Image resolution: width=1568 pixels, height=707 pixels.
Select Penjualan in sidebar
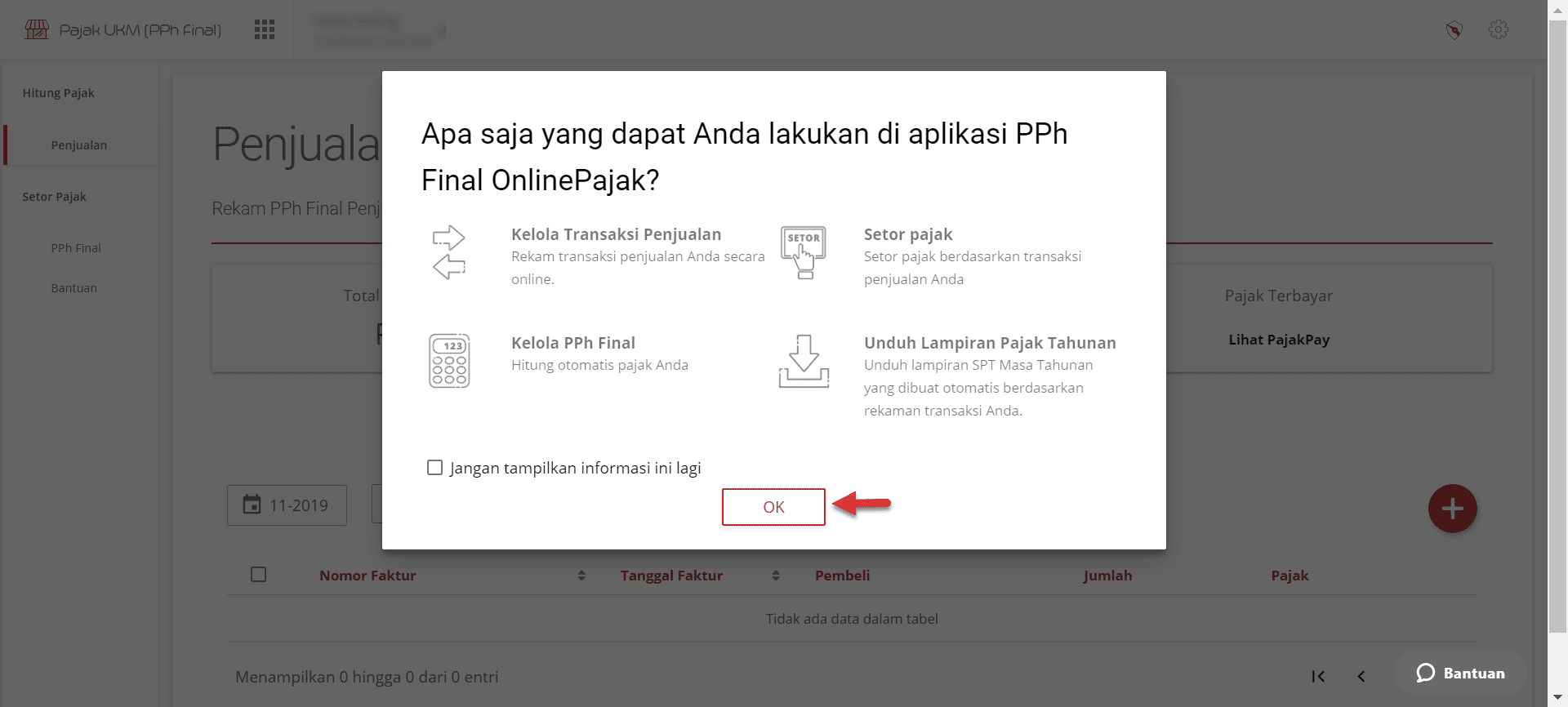pos(79,145)
